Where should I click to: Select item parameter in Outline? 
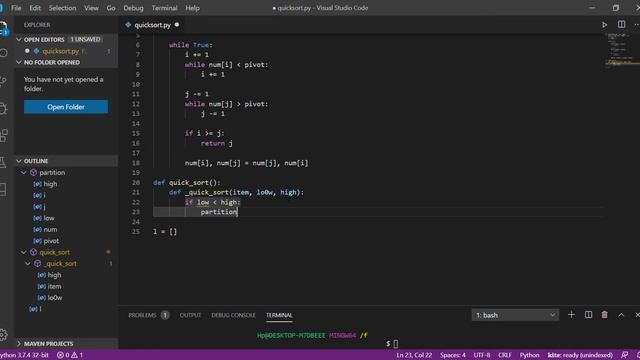[54, 287]
